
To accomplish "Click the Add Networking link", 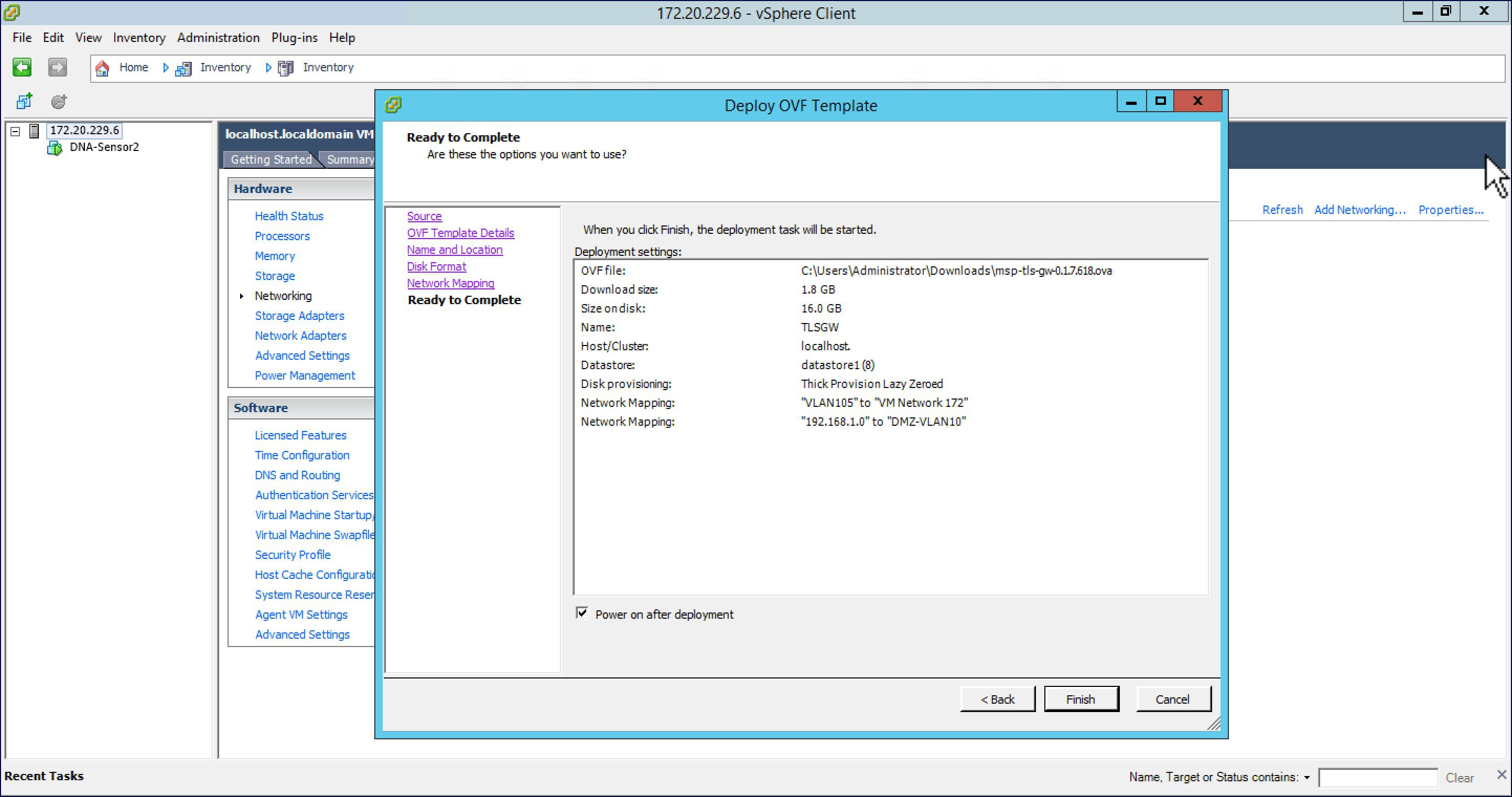I will click(1359, 210).
